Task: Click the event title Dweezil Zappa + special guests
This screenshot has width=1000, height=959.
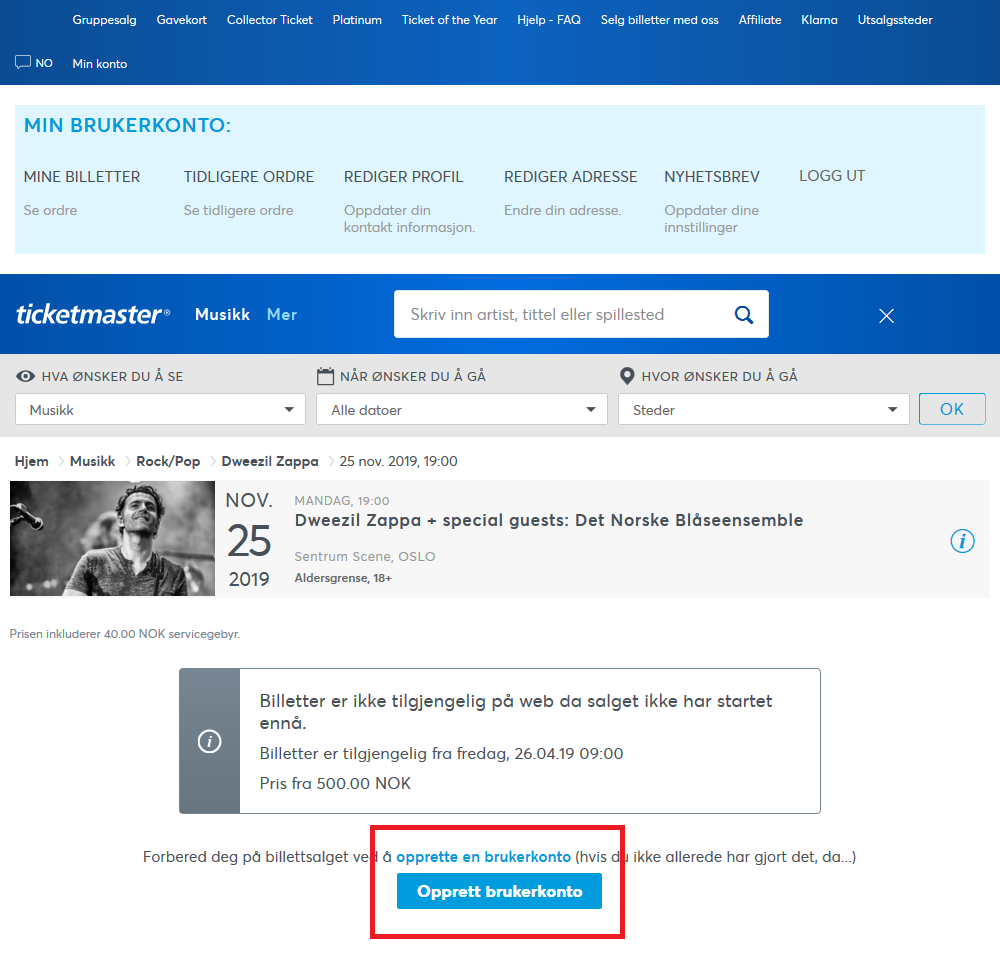Action: (x=548, y=520)
